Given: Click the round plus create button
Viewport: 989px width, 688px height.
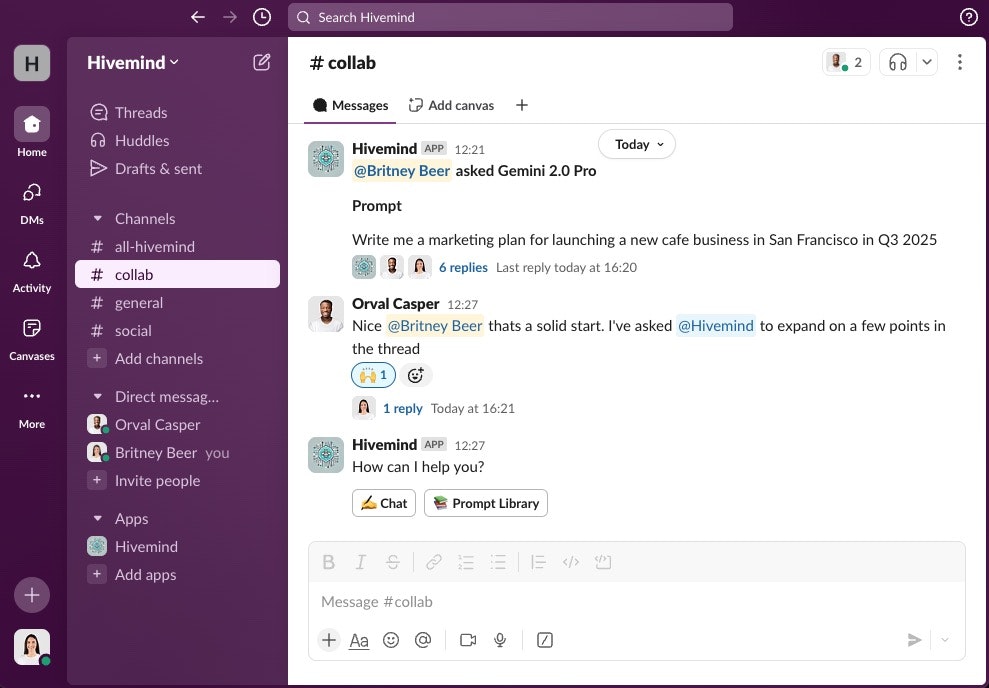Looking at the screenshot, I should pyautogui.click(x=32, y=595).
